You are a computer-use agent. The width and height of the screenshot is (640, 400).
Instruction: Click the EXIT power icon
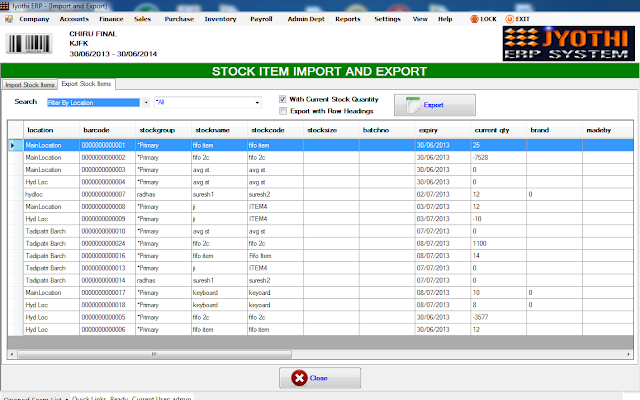(509, 19)
